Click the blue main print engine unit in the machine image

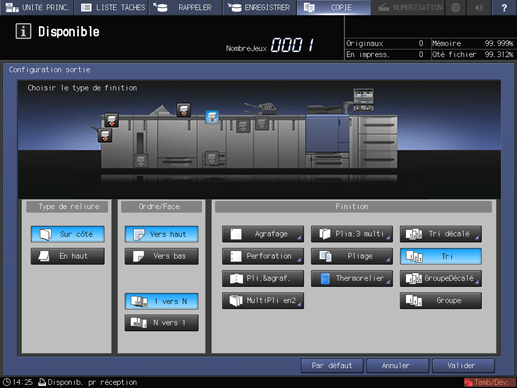[x=327, y=133]
